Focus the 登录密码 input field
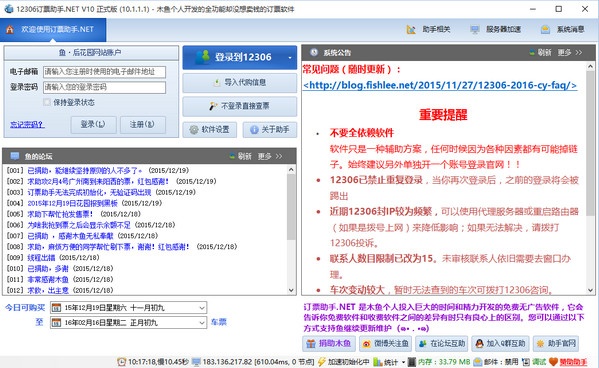 tap(104, 87)
